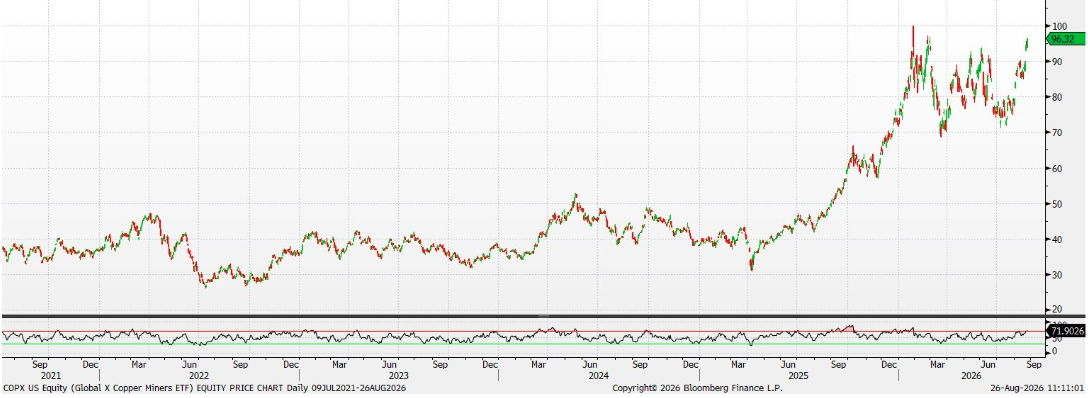Select the 2024 year label on timeline
Screen dimensions: 1088x398
tap(599, 375)
